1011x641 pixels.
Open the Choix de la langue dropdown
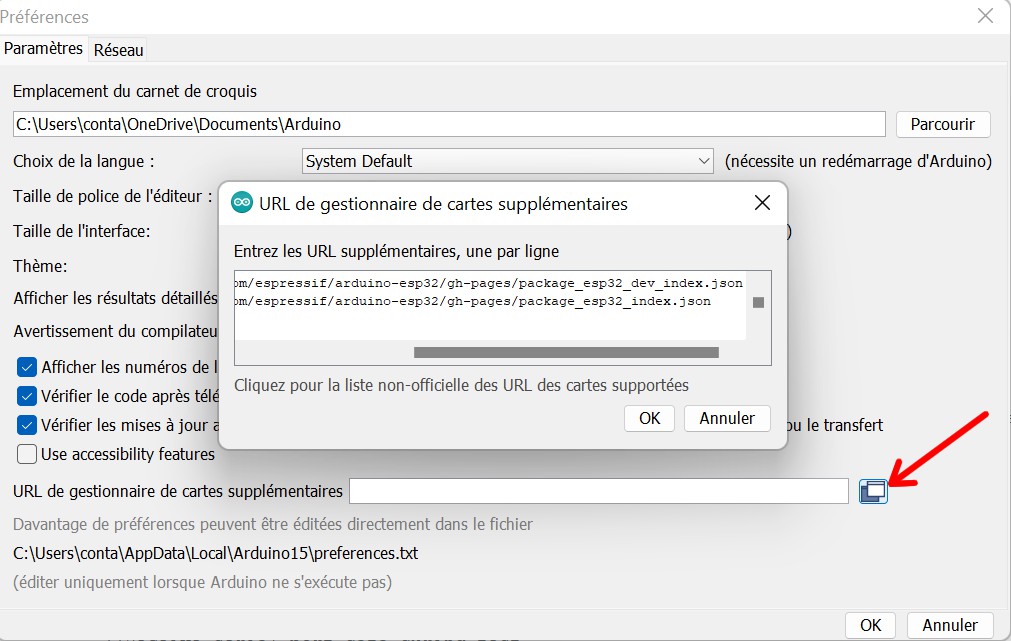507,161
